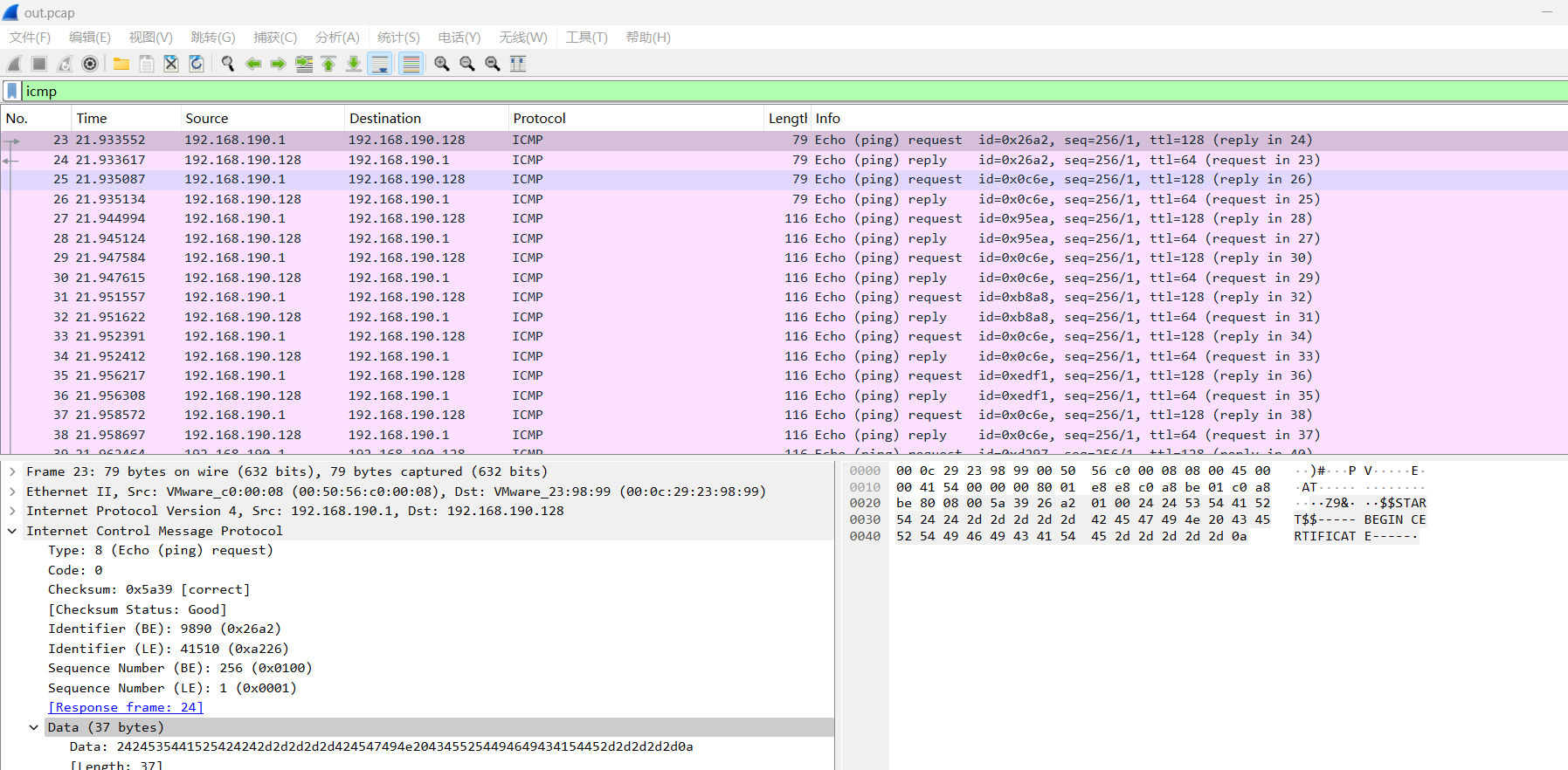Sort by the No. column header
The width and height of the screenshot is (1568, 770).
[x=36, y=118]
